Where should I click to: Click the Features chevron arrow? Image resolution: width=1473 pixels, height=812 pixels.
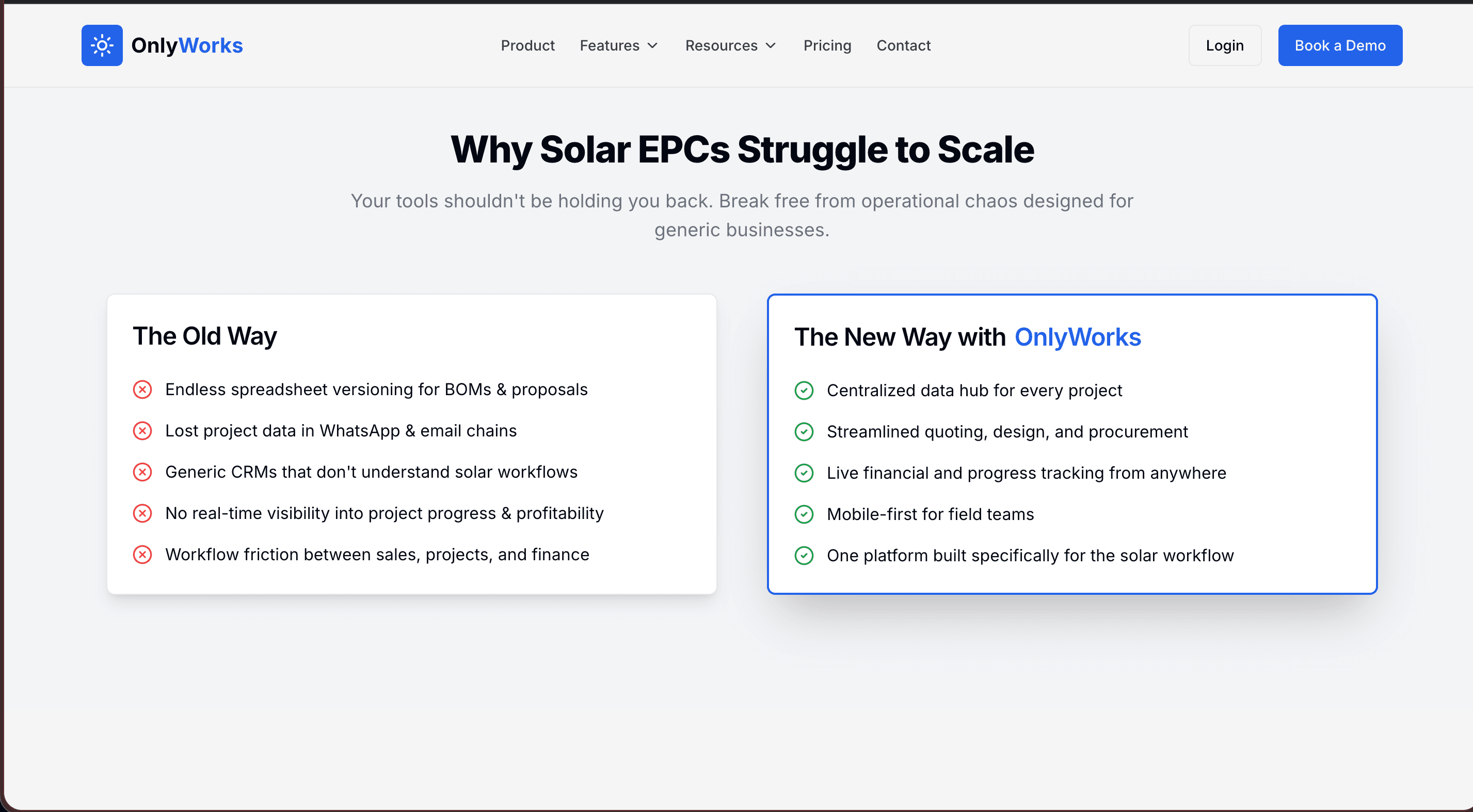click(x=653, y=46)
